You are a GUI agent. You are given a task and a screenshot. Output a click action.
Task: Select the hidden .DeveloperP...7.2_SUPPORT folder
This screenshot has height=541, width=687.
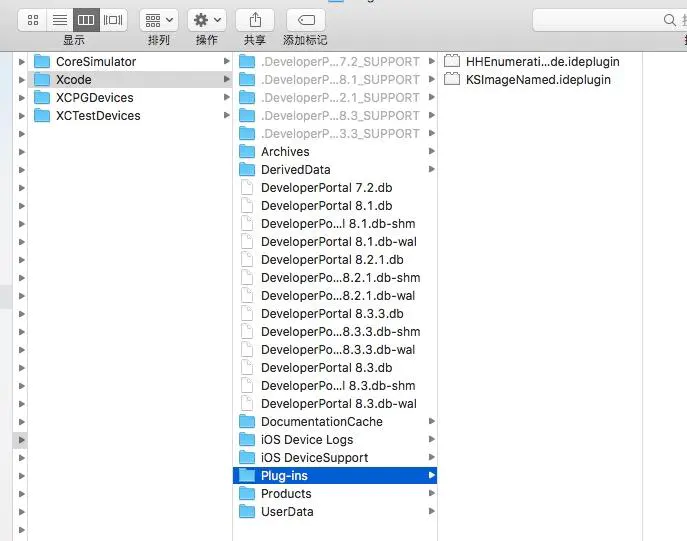tap(335, 62)
